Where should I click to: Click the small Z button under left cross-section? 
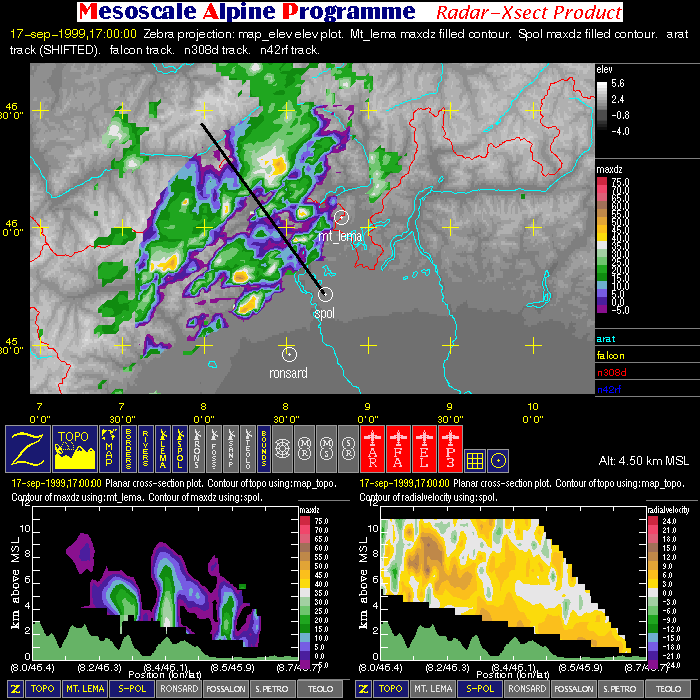(x=15, y=689)
